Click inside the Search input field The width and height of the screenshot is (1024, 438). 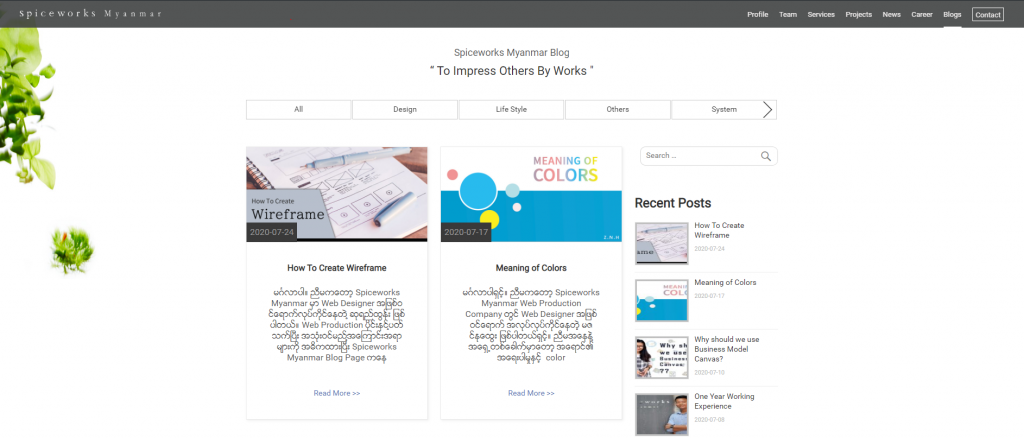click(x=700, y=156)
